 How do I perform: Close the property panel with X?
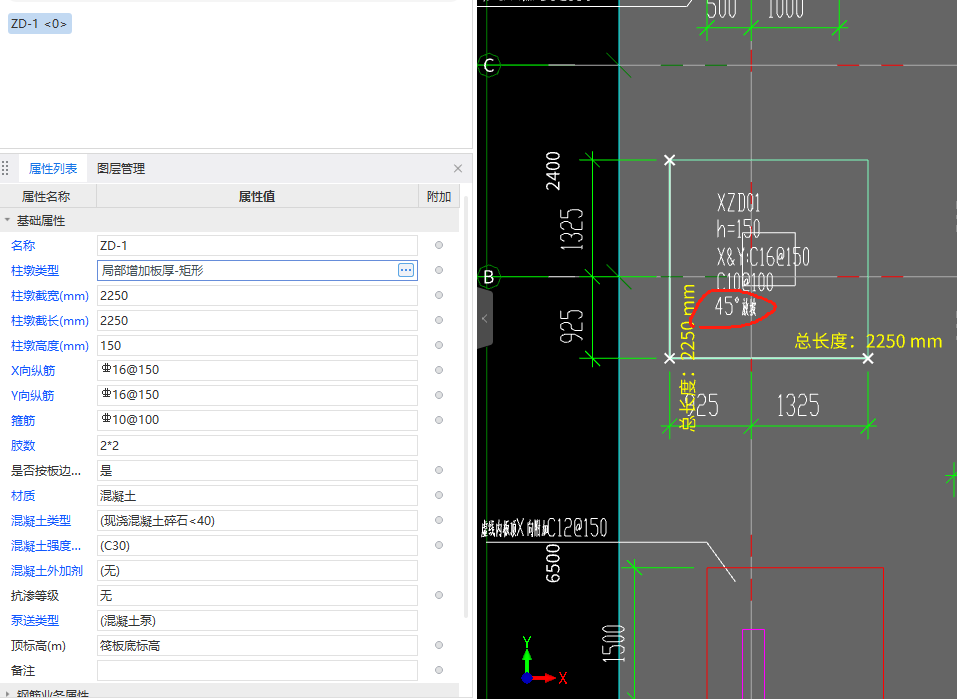[458, 168]
